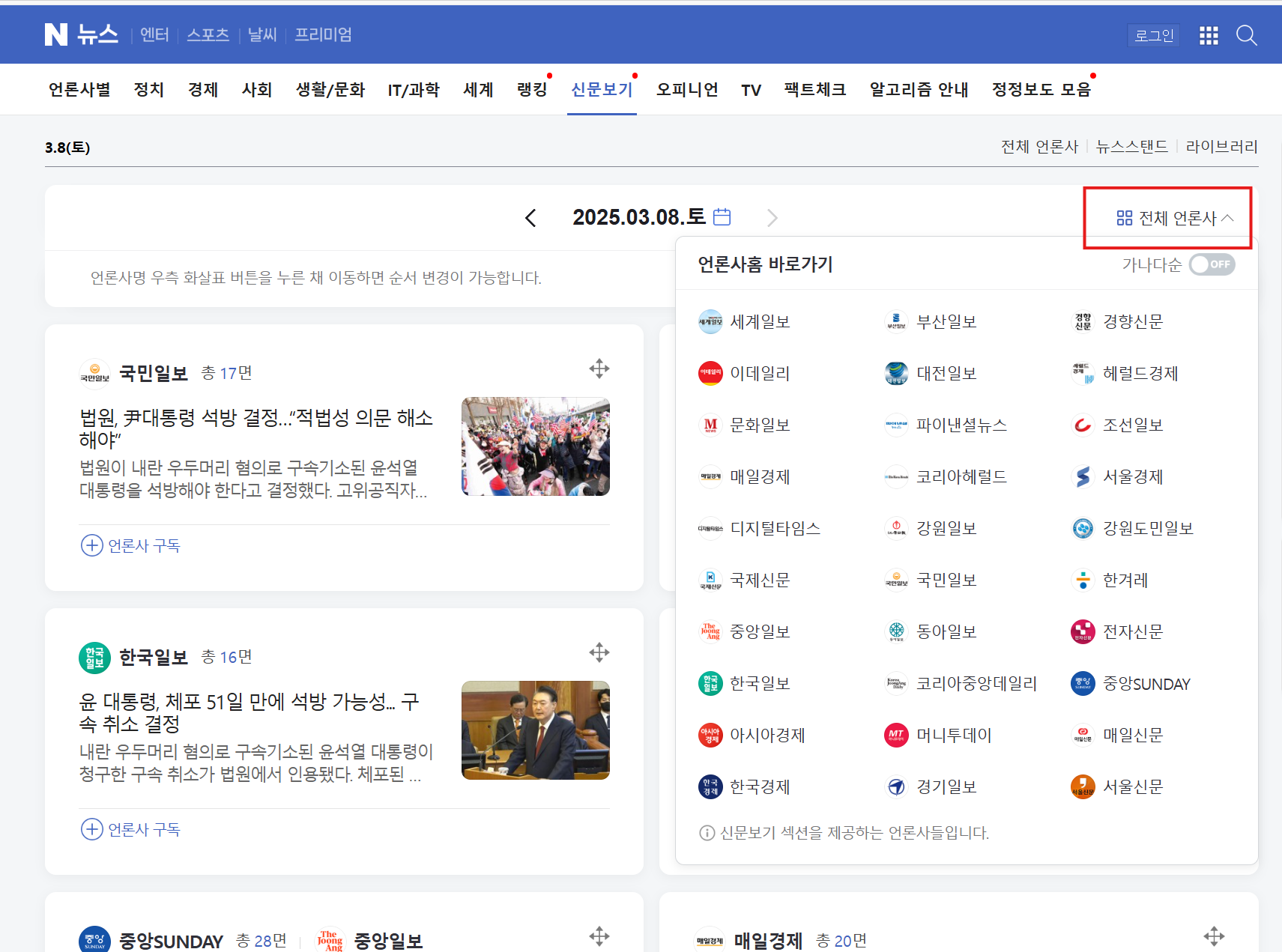
Task: Click the 한국경제 logo icon
Action: [710, 787]
